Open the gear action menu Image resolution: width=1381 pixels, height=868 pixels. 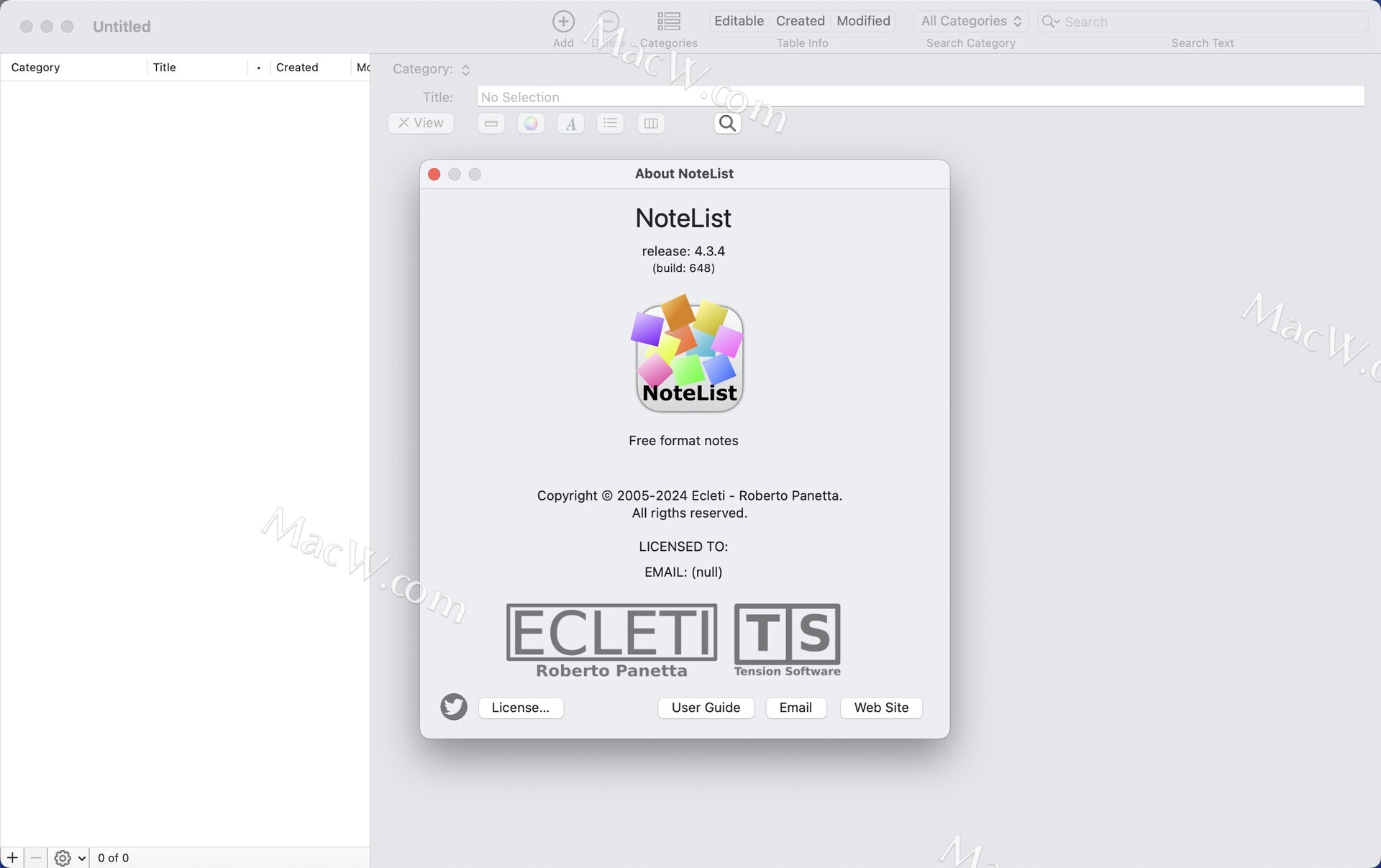[x=70, y=858]
